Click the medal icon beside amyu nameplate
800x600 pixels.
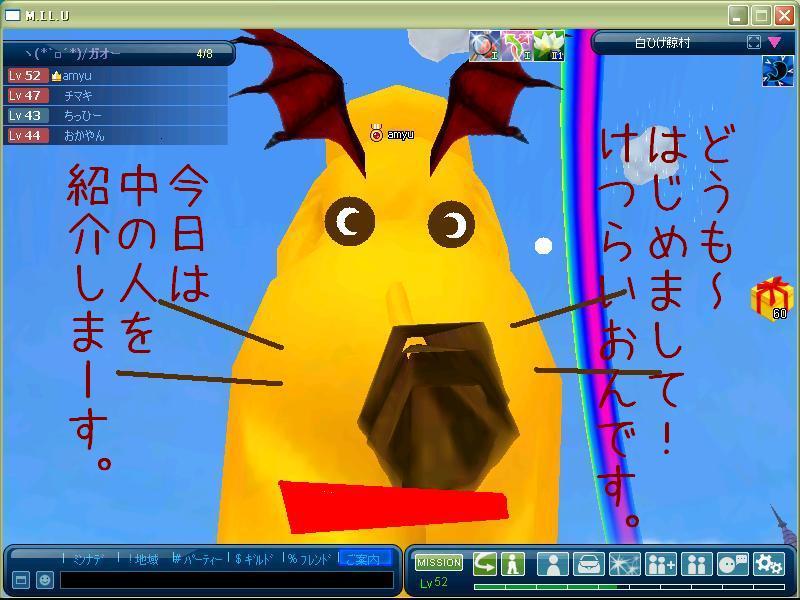click(x=377, y=134)
